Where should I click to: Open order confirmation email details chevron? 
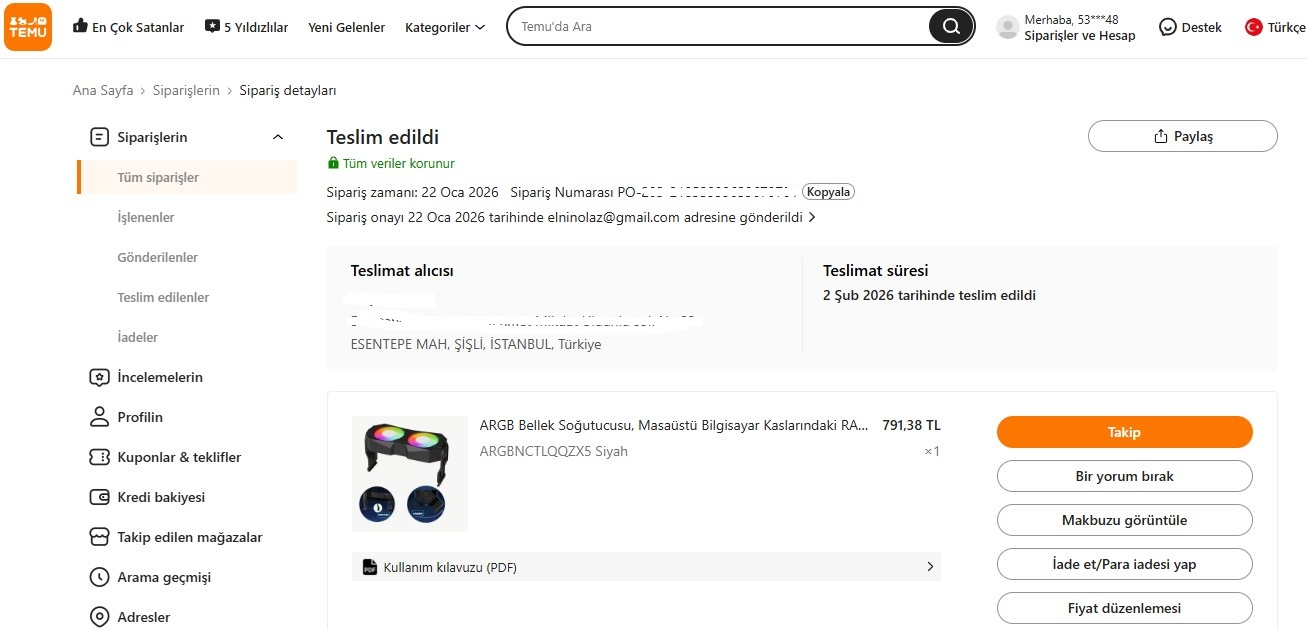[x=812, y=217]
